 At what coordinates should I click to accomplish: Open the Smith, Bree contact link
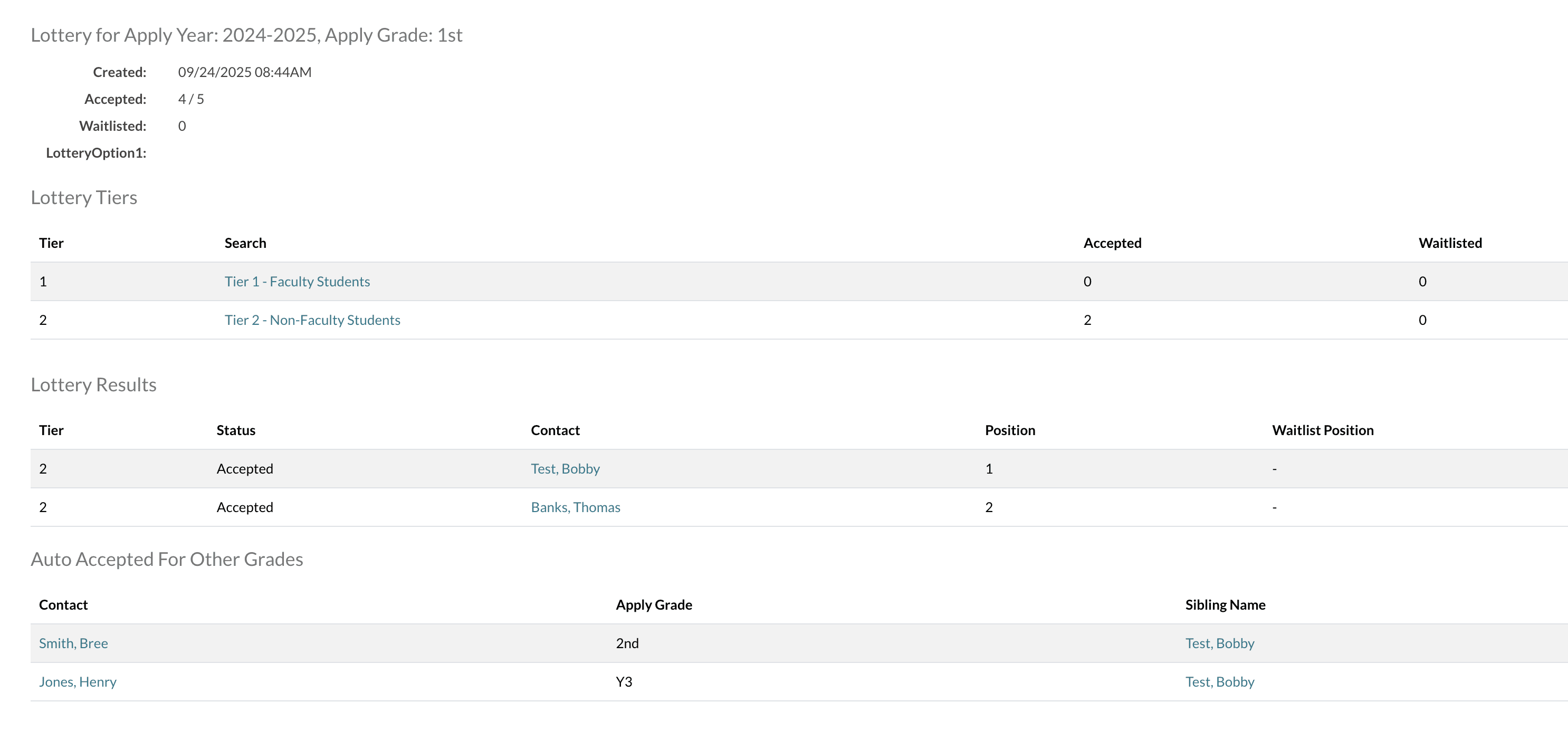pyautogui.click(x=73, y=643)
